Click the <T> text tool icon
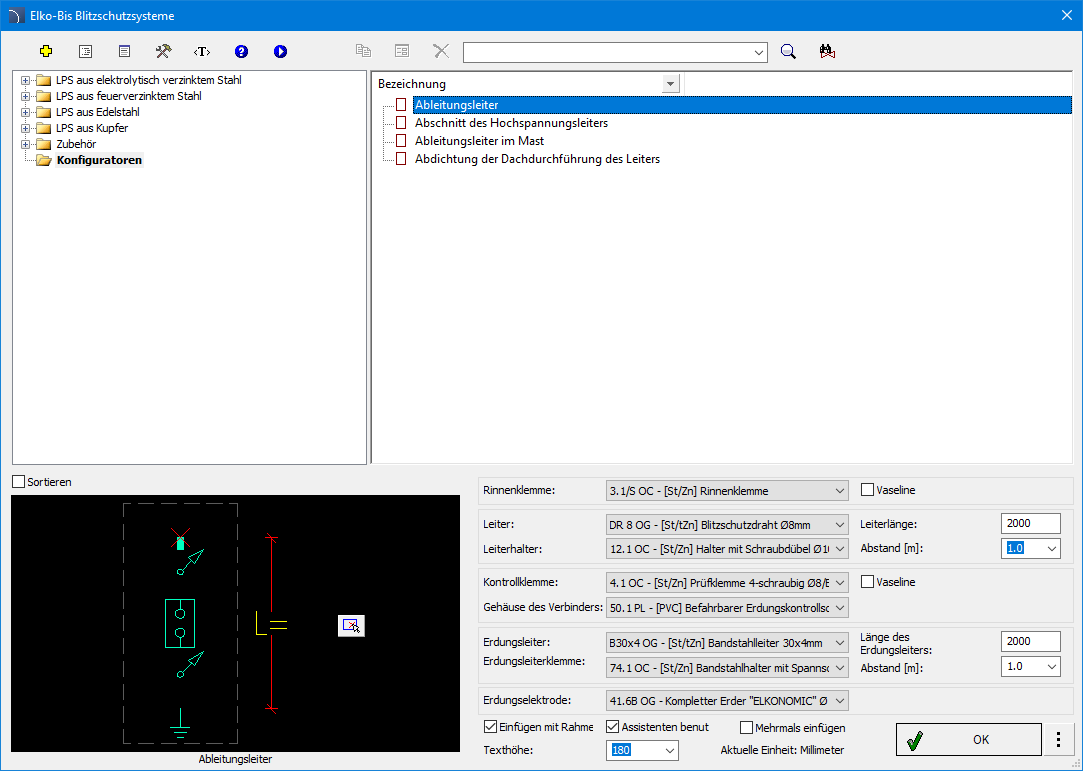The height and width of the screenshot is (771, 1083). 202,51
